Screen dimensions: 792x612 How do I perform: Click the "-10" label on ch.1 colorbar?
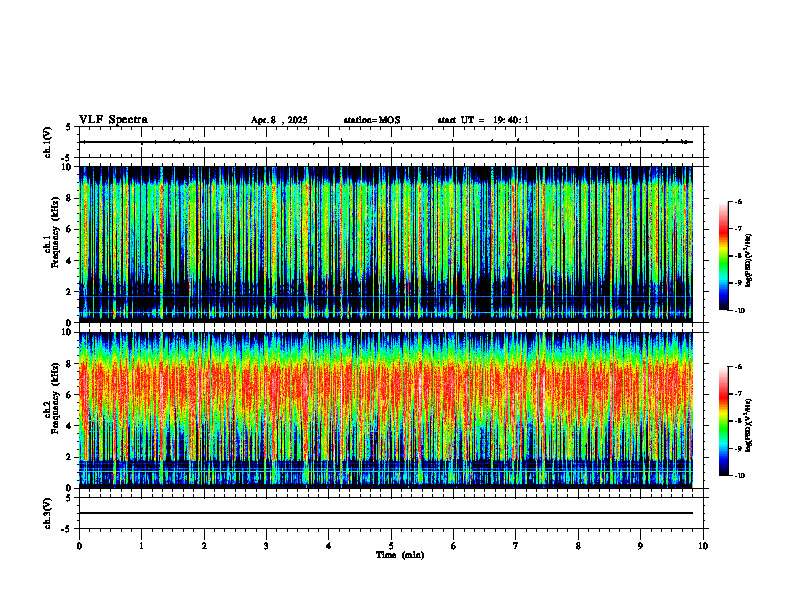coord(739,311)
